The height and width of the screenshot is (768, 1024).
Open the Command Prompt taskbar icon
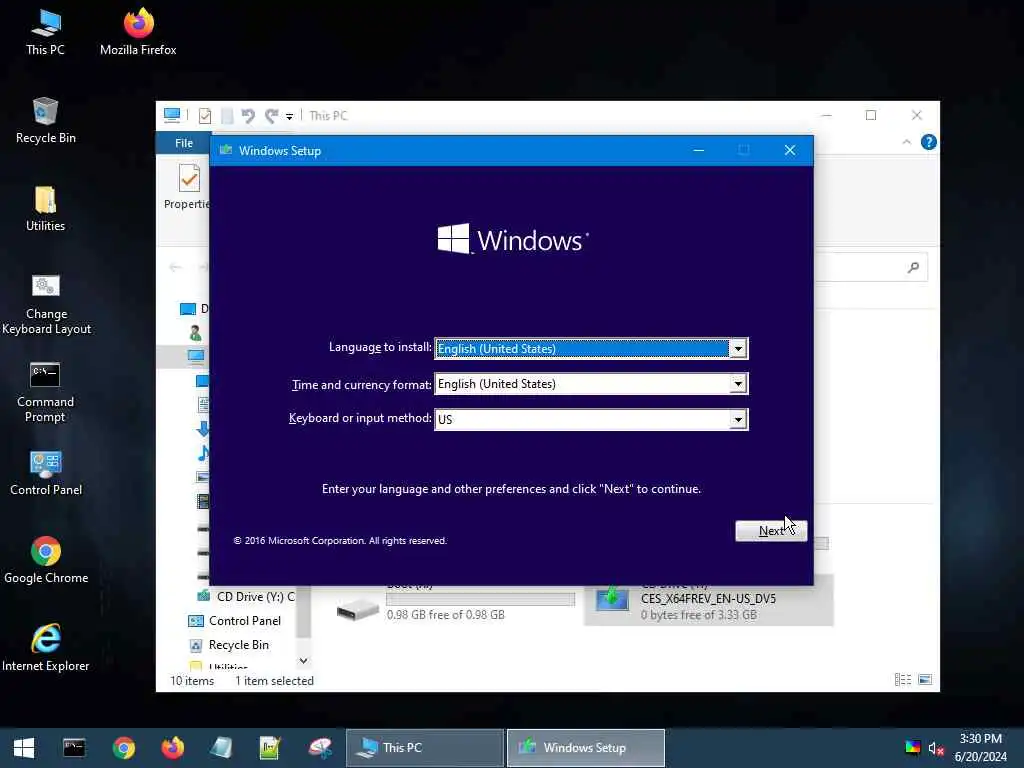pos(74,748)
